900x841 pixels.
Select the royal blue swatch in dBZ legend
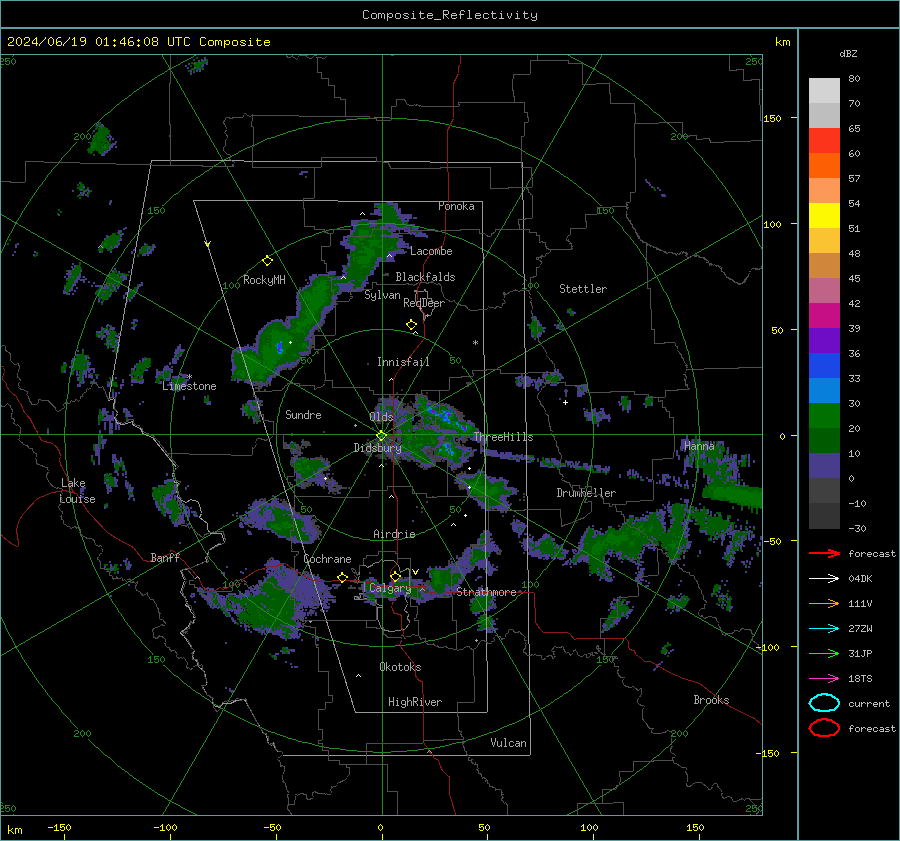[x=824, y=366]
